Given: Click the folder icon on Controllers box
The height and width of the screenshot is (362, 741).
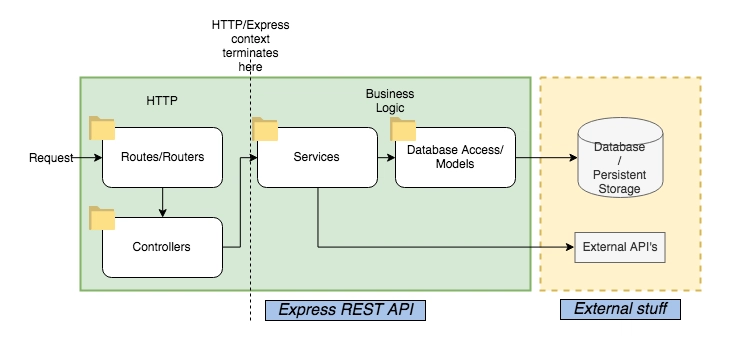Looking at the screenshot, I should click(102, 218).
